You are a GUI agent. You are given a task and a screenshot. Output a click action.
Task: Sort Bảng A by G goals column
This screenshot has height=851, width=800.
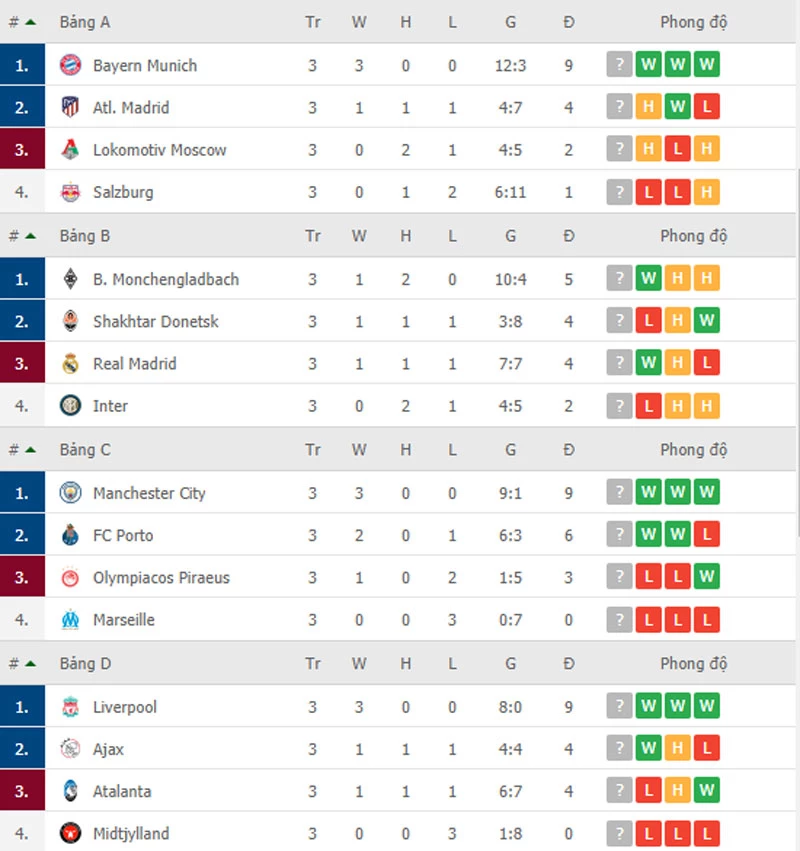(x=510, y=22)
